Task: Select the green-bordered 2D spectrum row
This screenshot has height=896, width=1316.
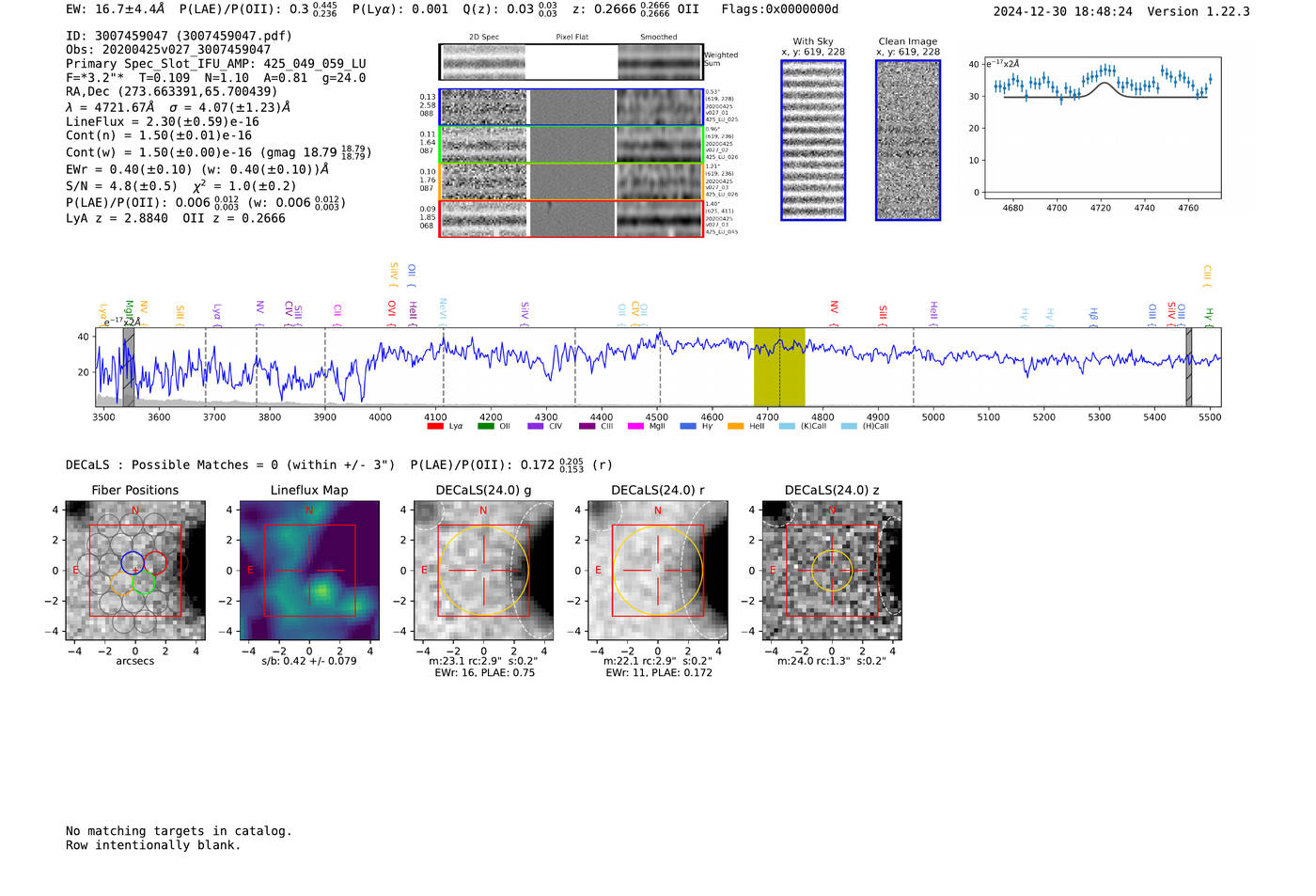Action: 571,145
